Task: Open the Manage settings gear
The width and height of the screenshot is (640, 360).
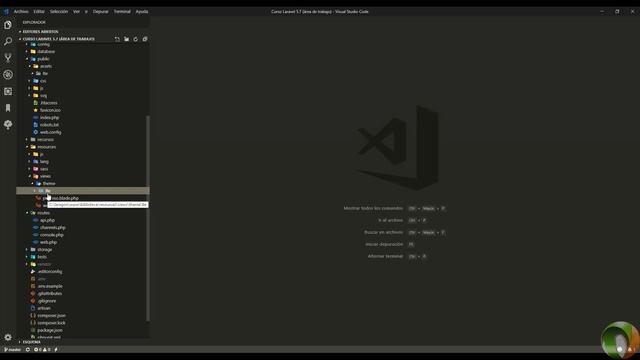Action: point(8,337)
